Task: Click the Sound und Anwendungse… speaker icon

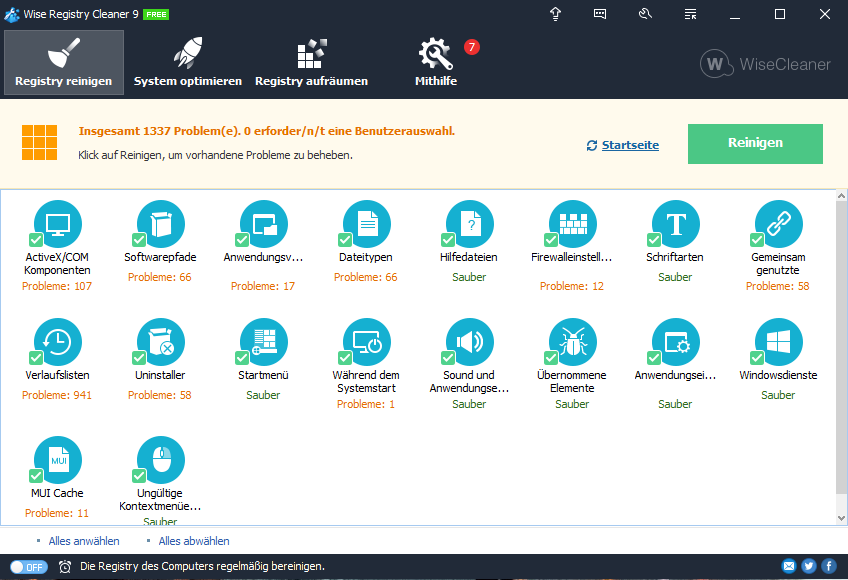Action: point(470,341)
